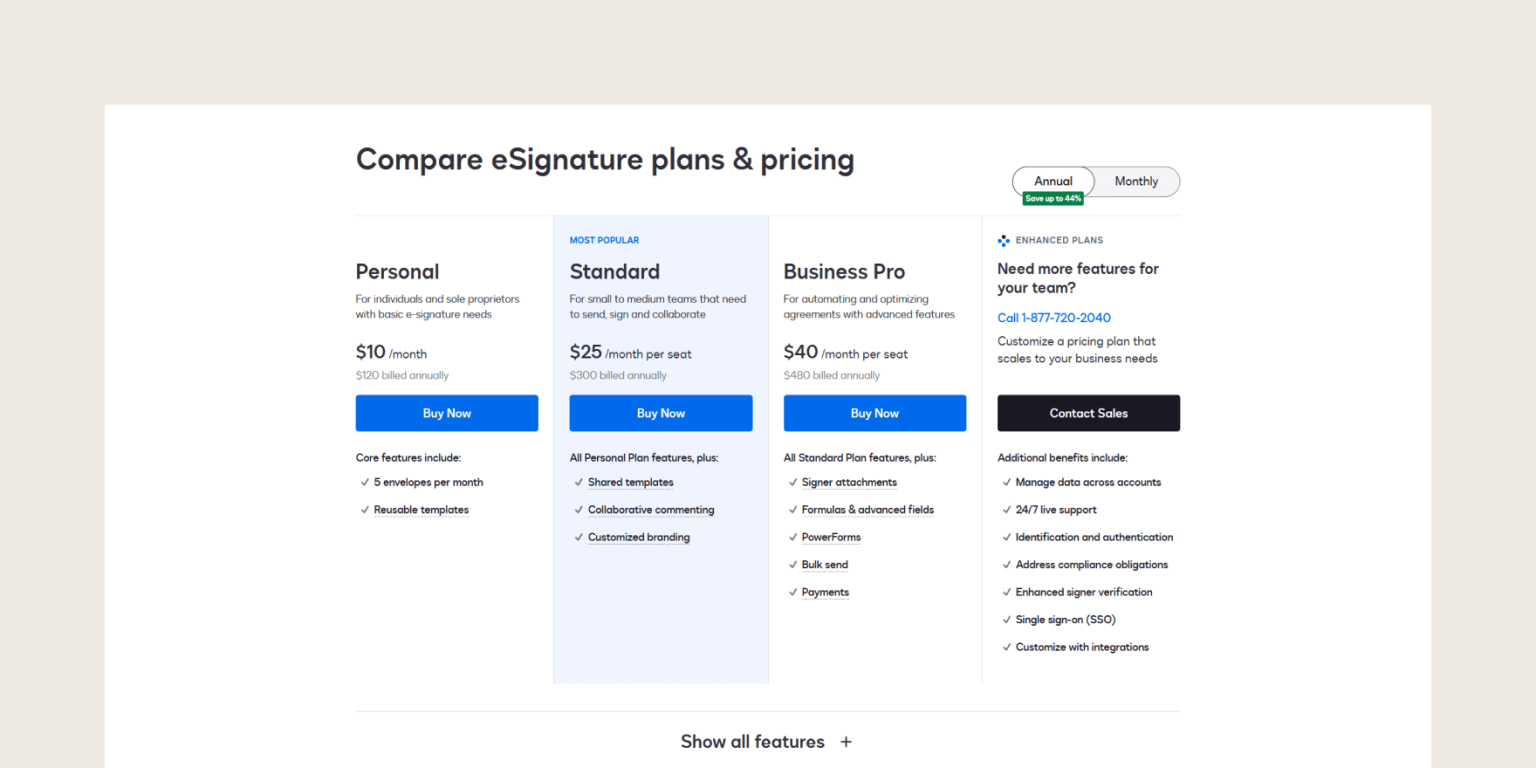Screen dimensions: 1536x768
Task: Switch to Monthly billing
Action: point(1136,181)
